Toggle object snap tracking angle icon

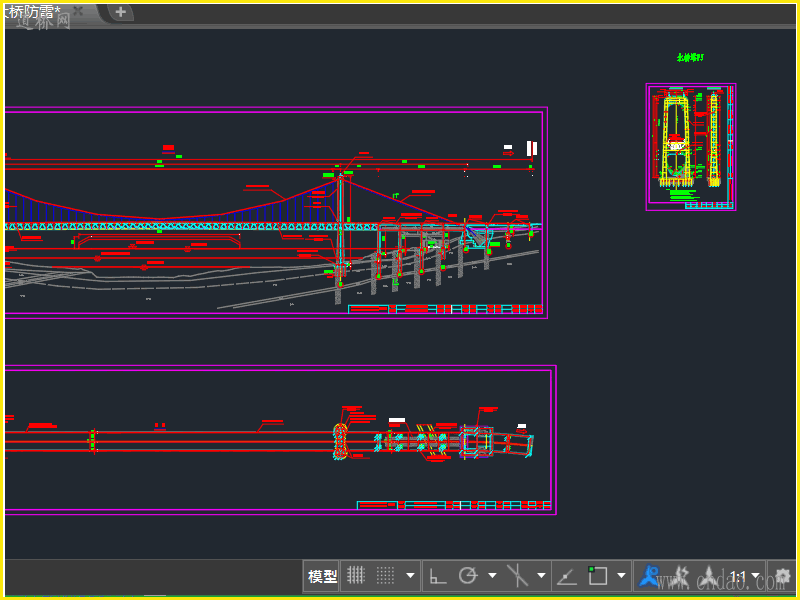[x=567, y=577]
